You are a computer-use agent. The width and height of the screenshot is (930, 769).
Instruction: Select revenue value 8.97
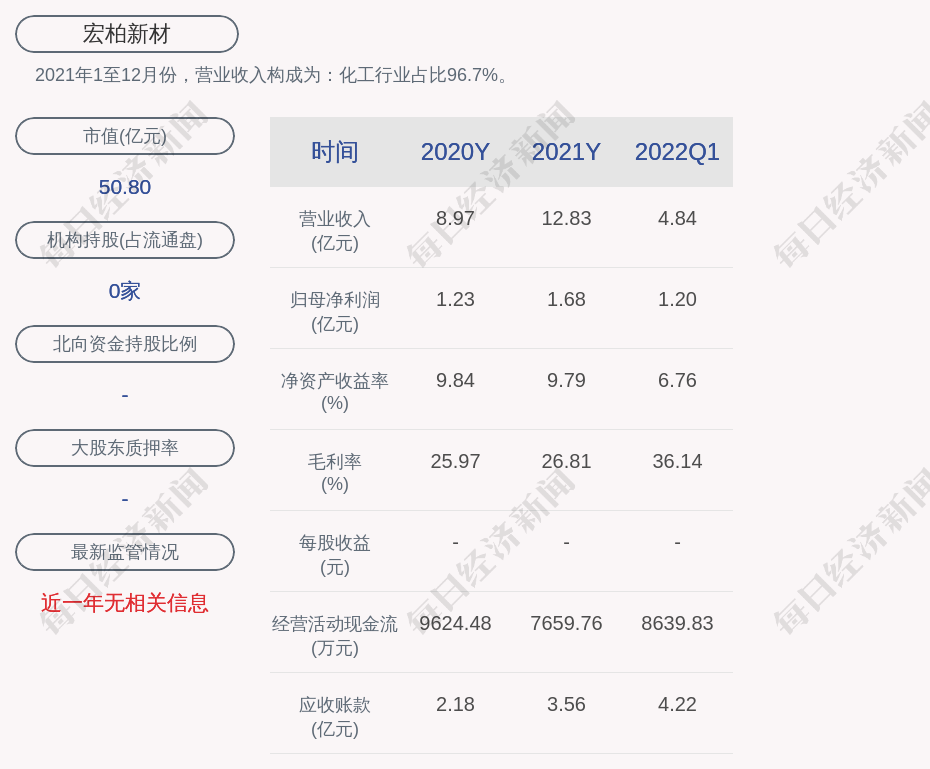pyautogui.click(x=455, y=218)
